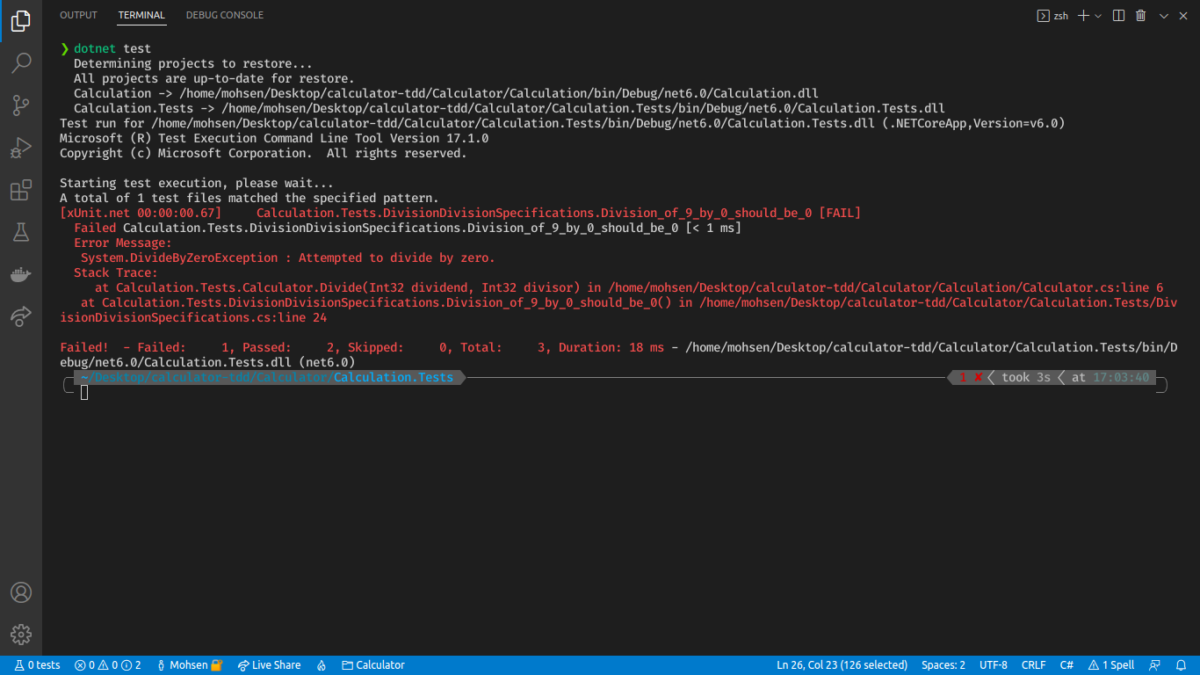
Task: Open the Source Control view
Action: [20, 105]
